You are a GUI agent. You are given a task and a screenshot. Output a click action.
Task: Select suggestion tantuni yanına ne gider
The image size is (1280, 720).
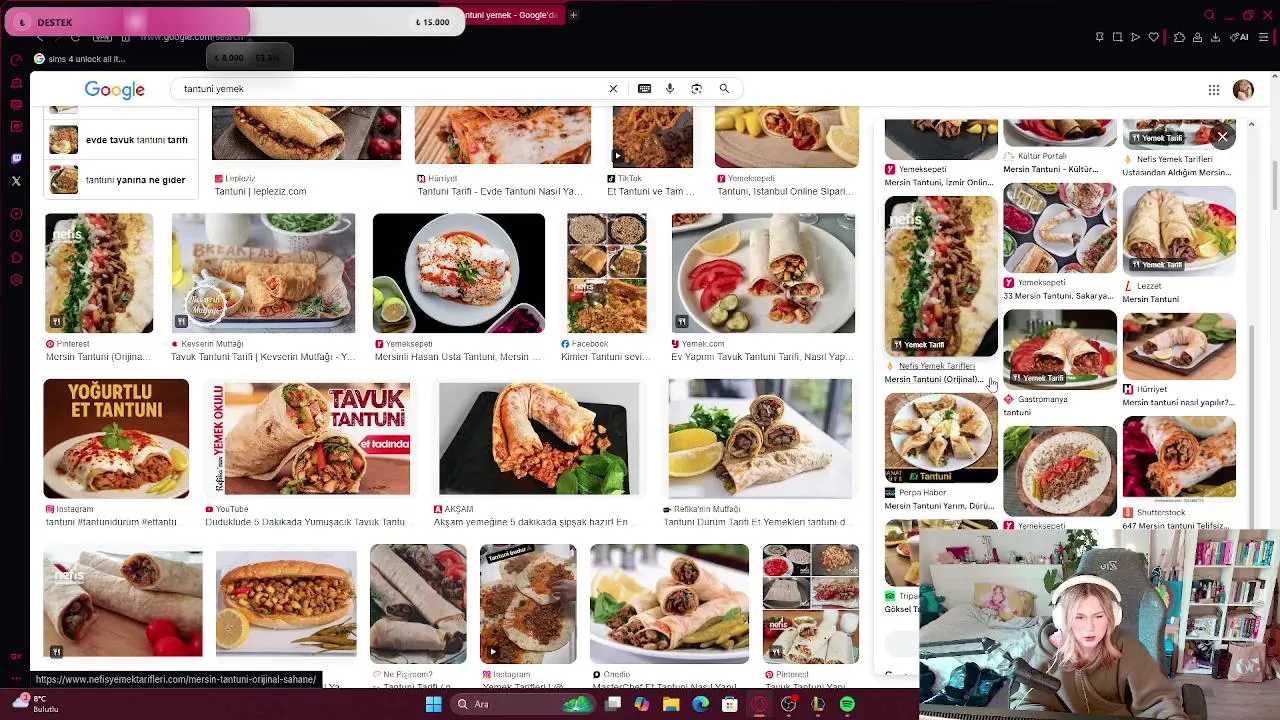pyautogui.click(x=121, y=180)
